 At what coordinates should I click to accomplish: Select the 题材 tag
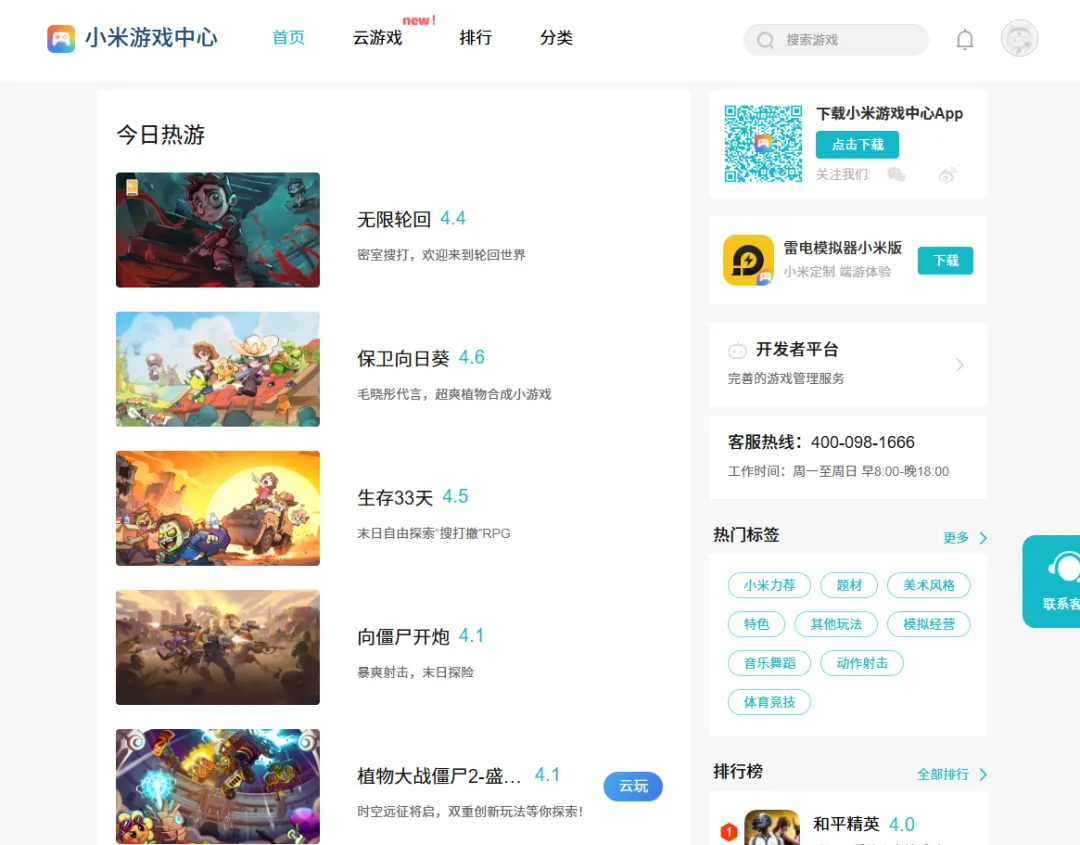pos(849,585)
